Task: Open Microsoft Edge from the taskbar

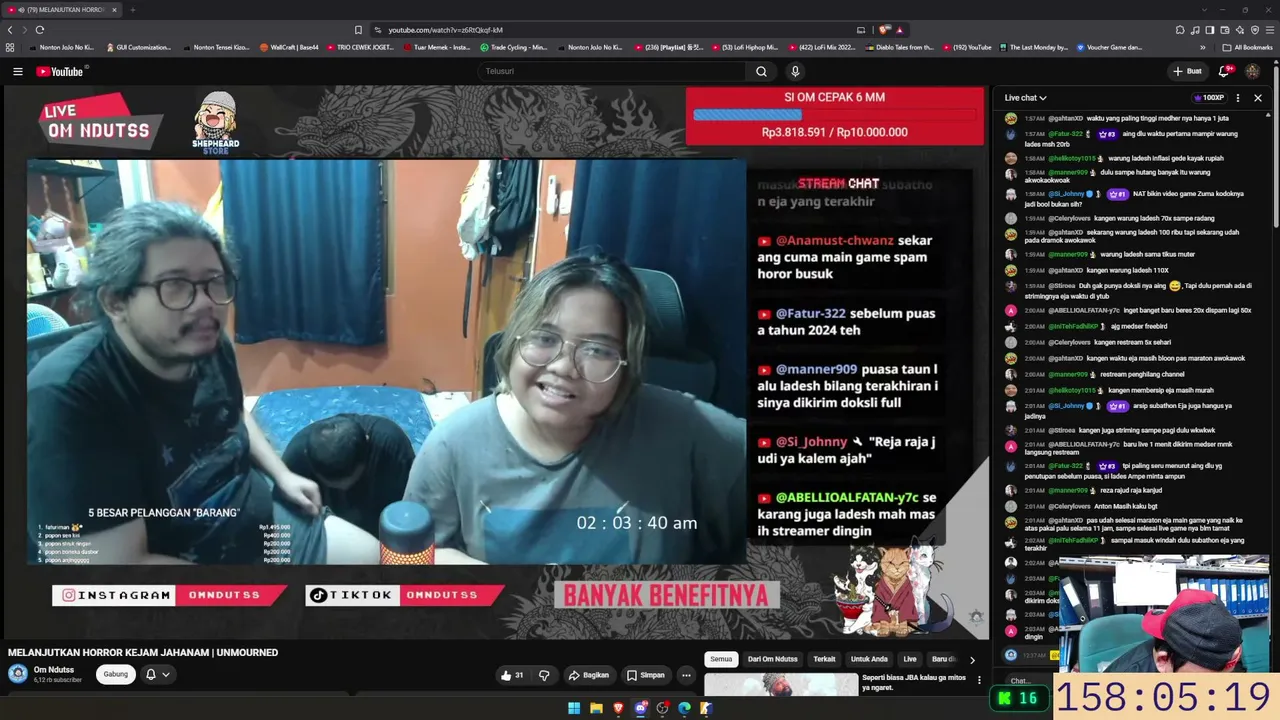Action: [x=684, y=708]
